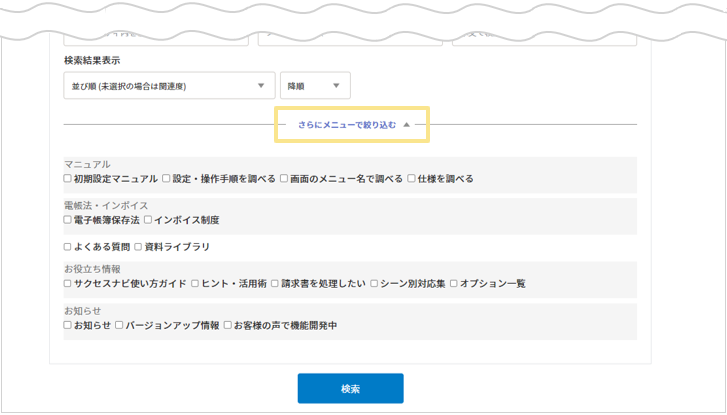Enable the シーン別対応集 checkbox

374,284
